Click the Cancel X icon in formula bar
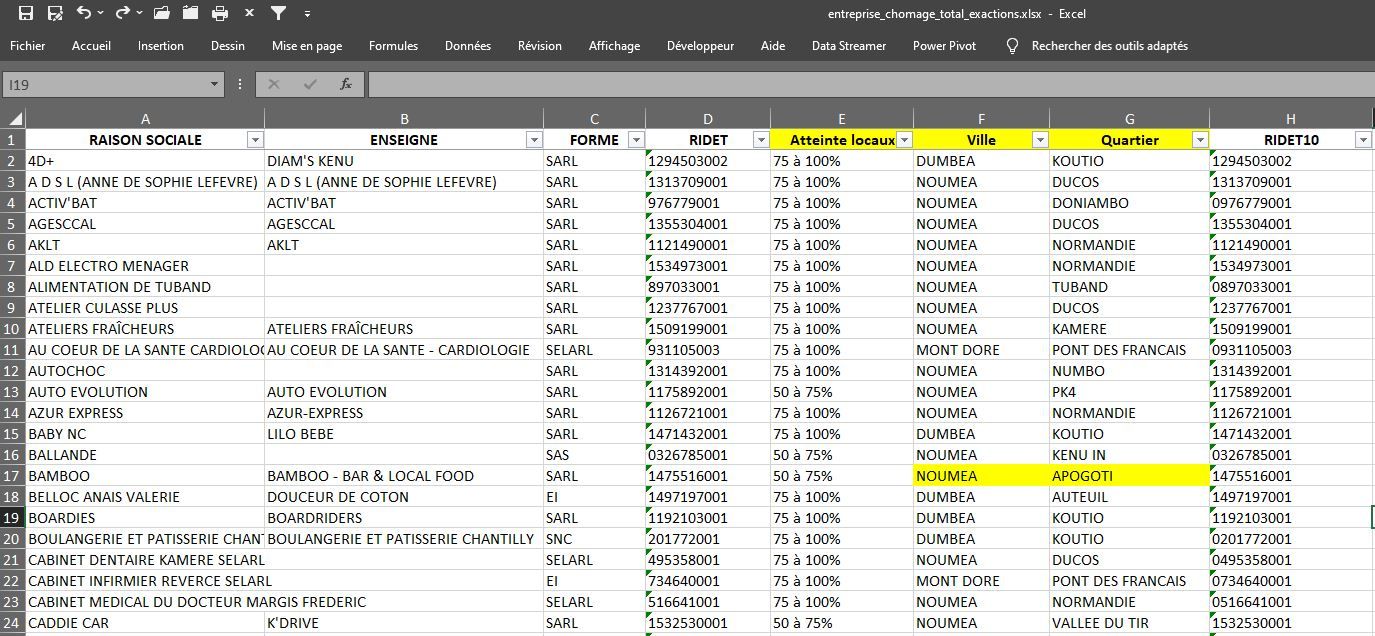1375x636 pixels. point(274,85)
